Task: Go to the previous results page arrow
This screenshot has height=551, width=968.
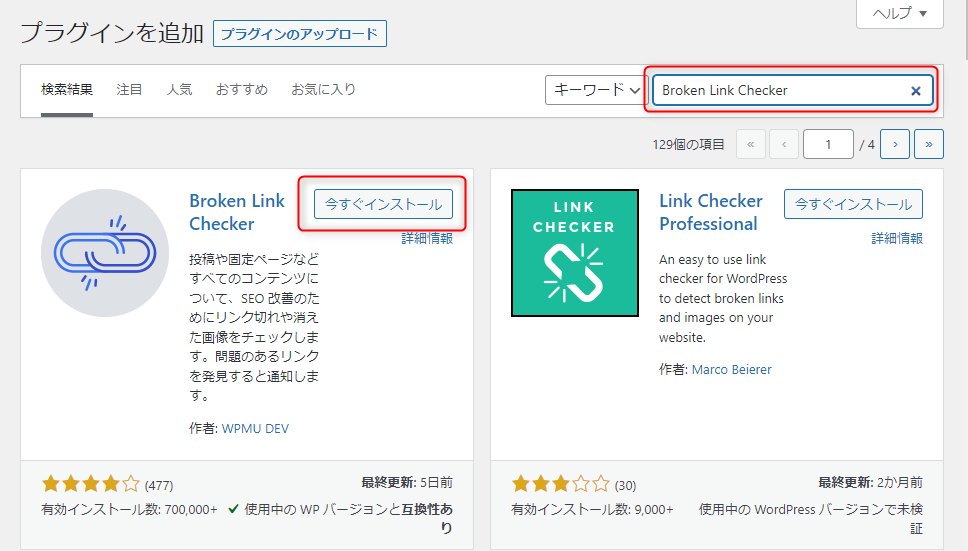Action: point(784,144)
